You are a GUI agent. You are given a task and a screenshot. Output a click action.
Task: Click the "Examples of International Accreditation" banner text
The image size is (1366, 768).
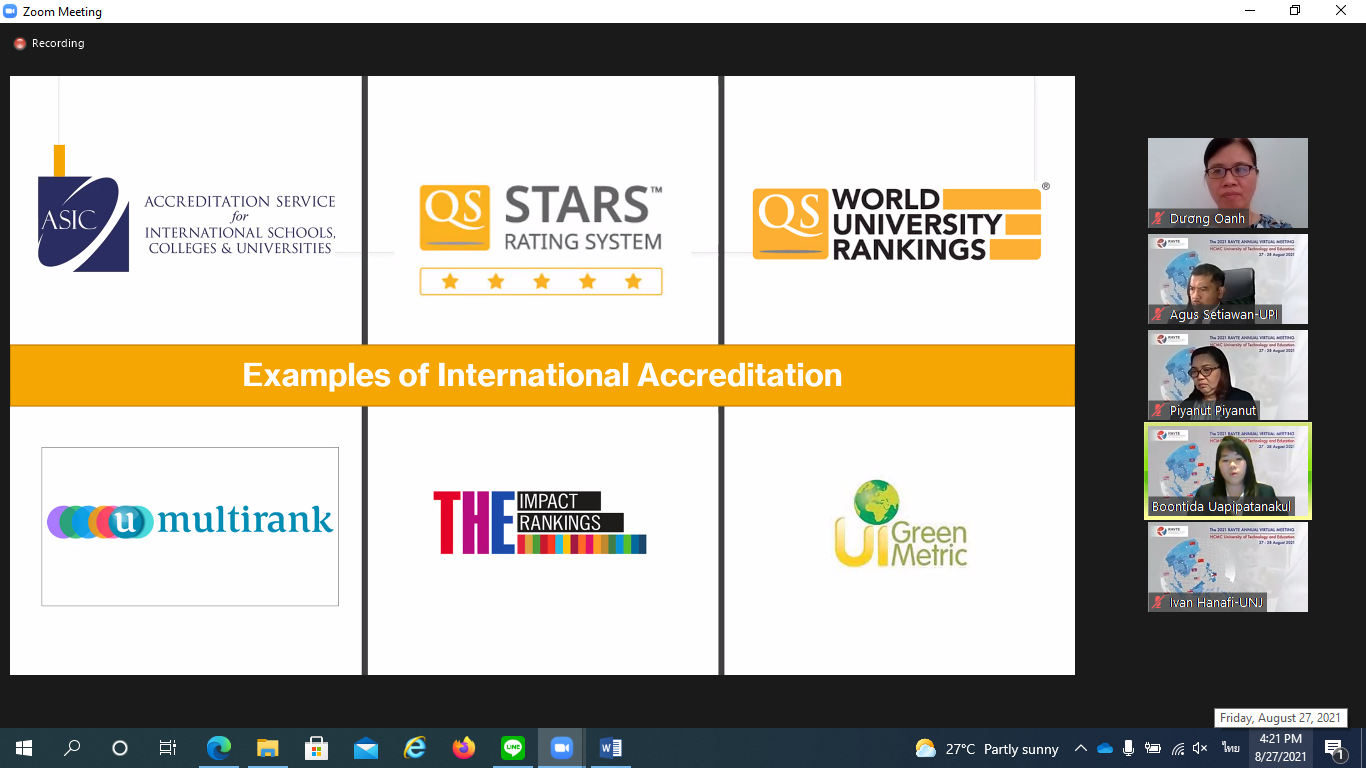[x=542, y=375]
